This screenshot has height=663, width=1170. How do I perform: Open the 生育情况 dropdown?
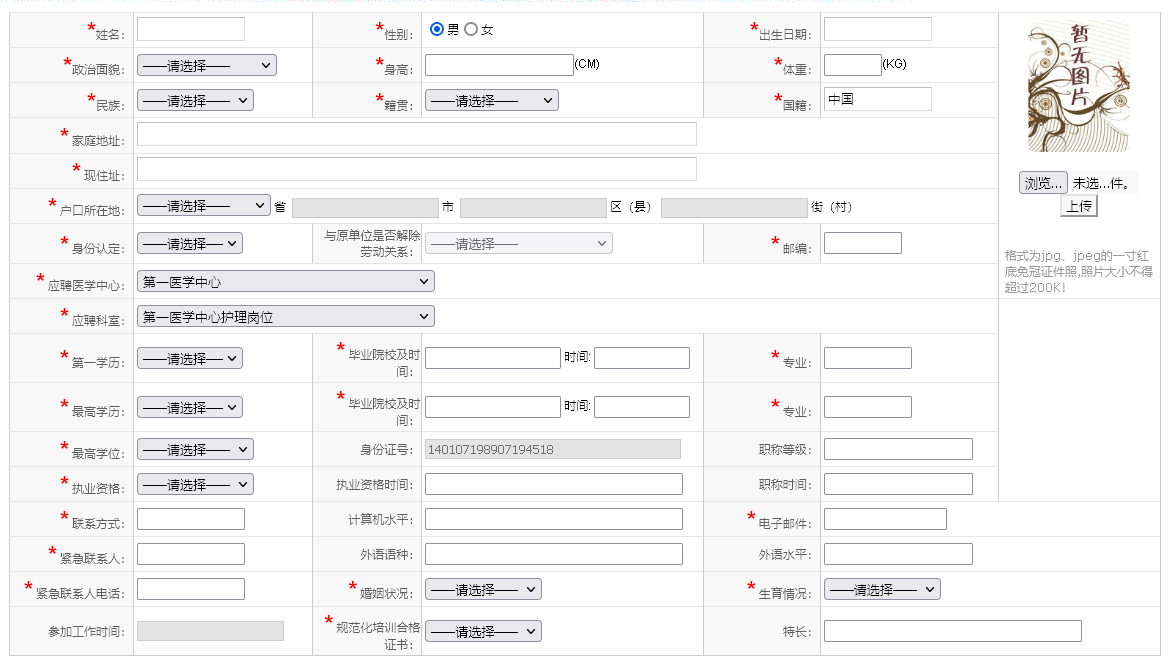[882, 590]
